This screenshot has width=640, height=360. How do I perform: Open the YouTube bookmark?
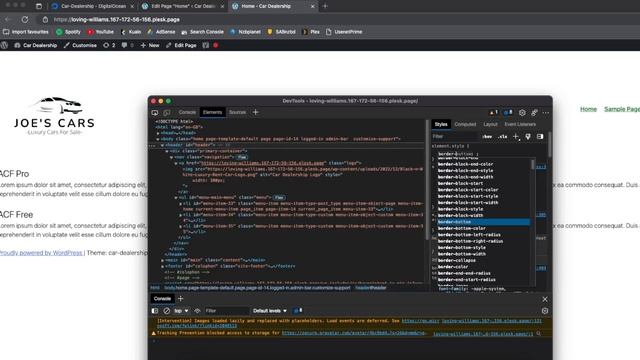click(100, 31)
